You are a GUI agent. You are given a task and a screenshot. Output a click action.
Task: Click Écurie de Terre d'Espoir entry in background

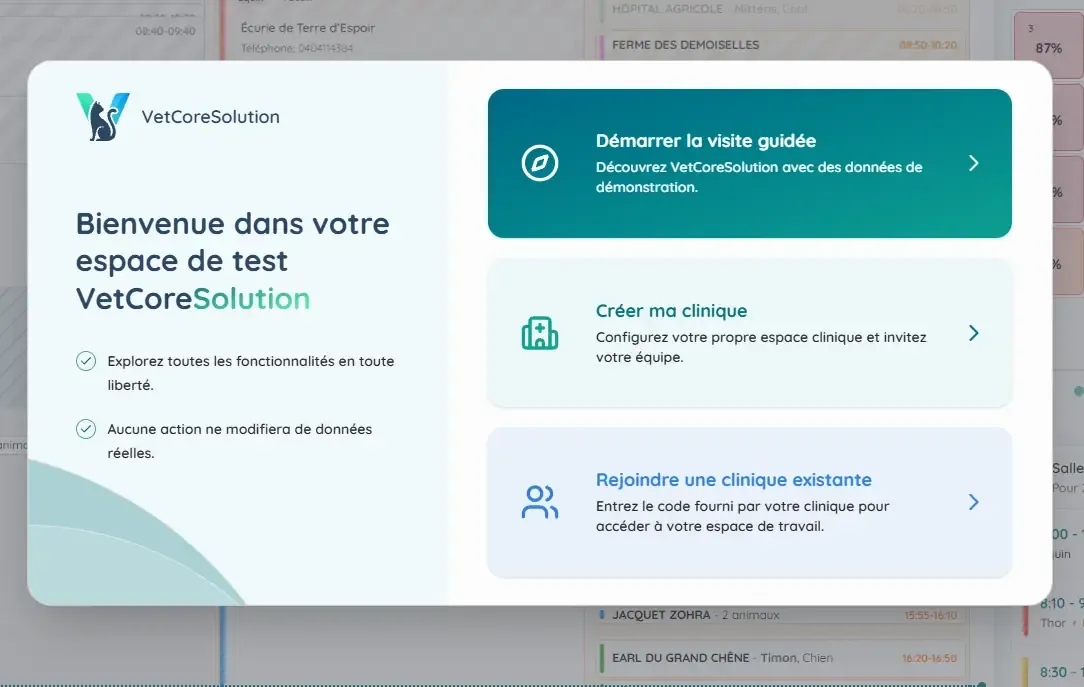[308, 28]
